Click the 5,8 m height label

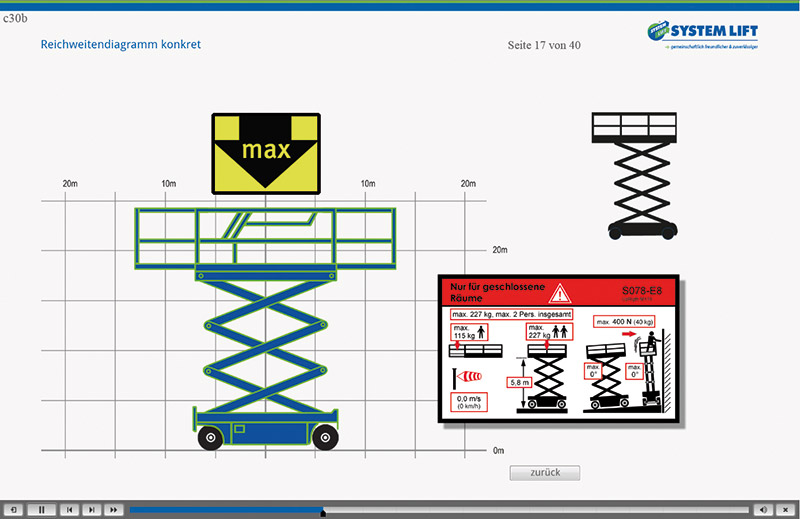[x=520, y=382]
